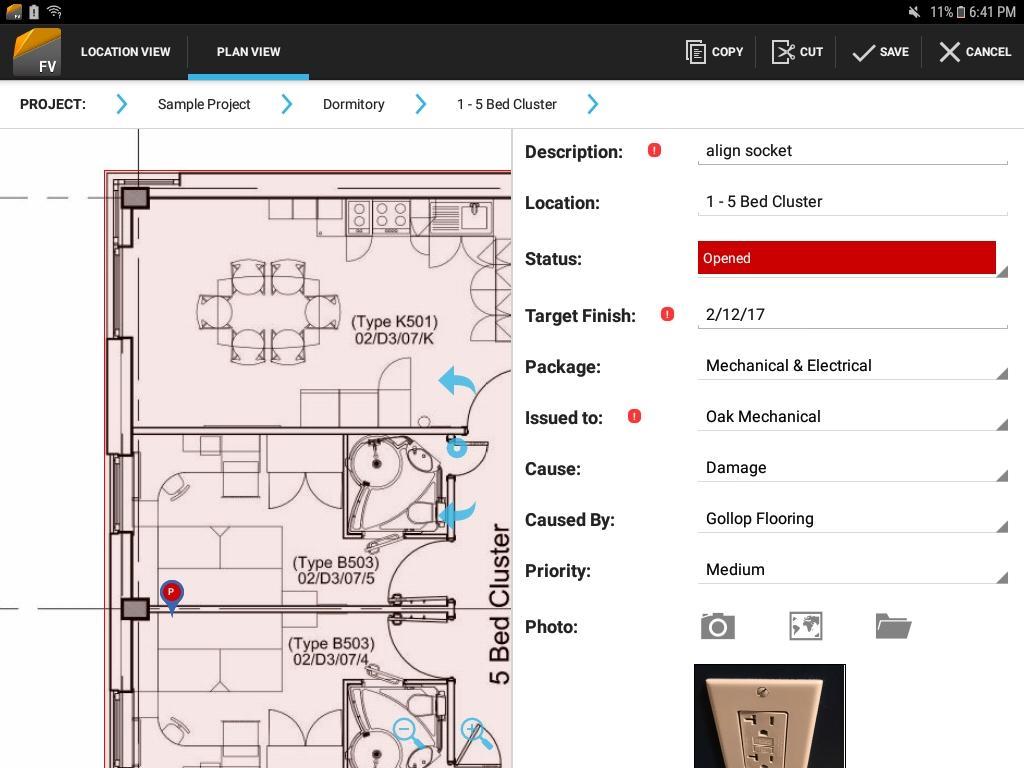Switch to Location View tab
Viewport: 1024px width, 768px height.
tap(125, 52)
